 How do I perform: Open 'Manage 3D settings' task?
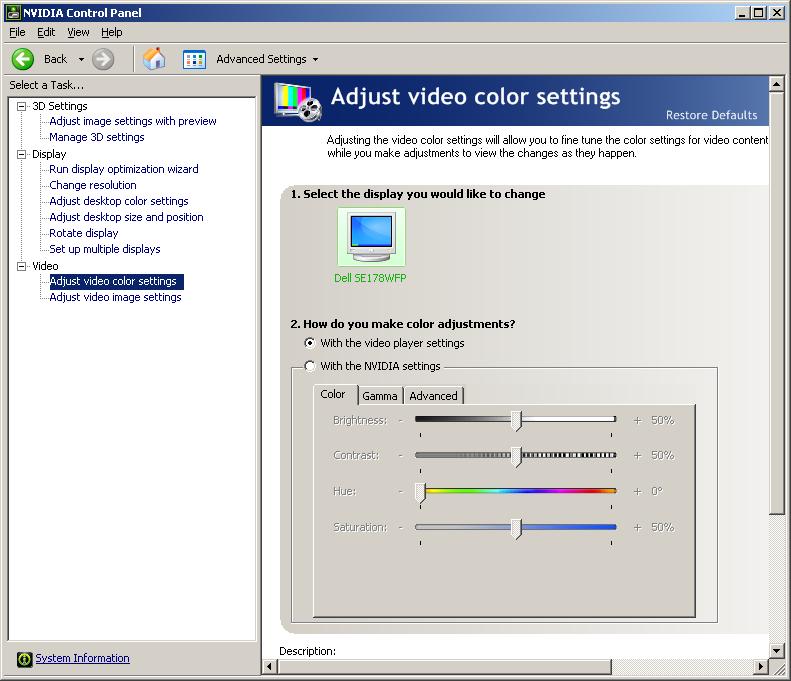(x=96, y=137)
